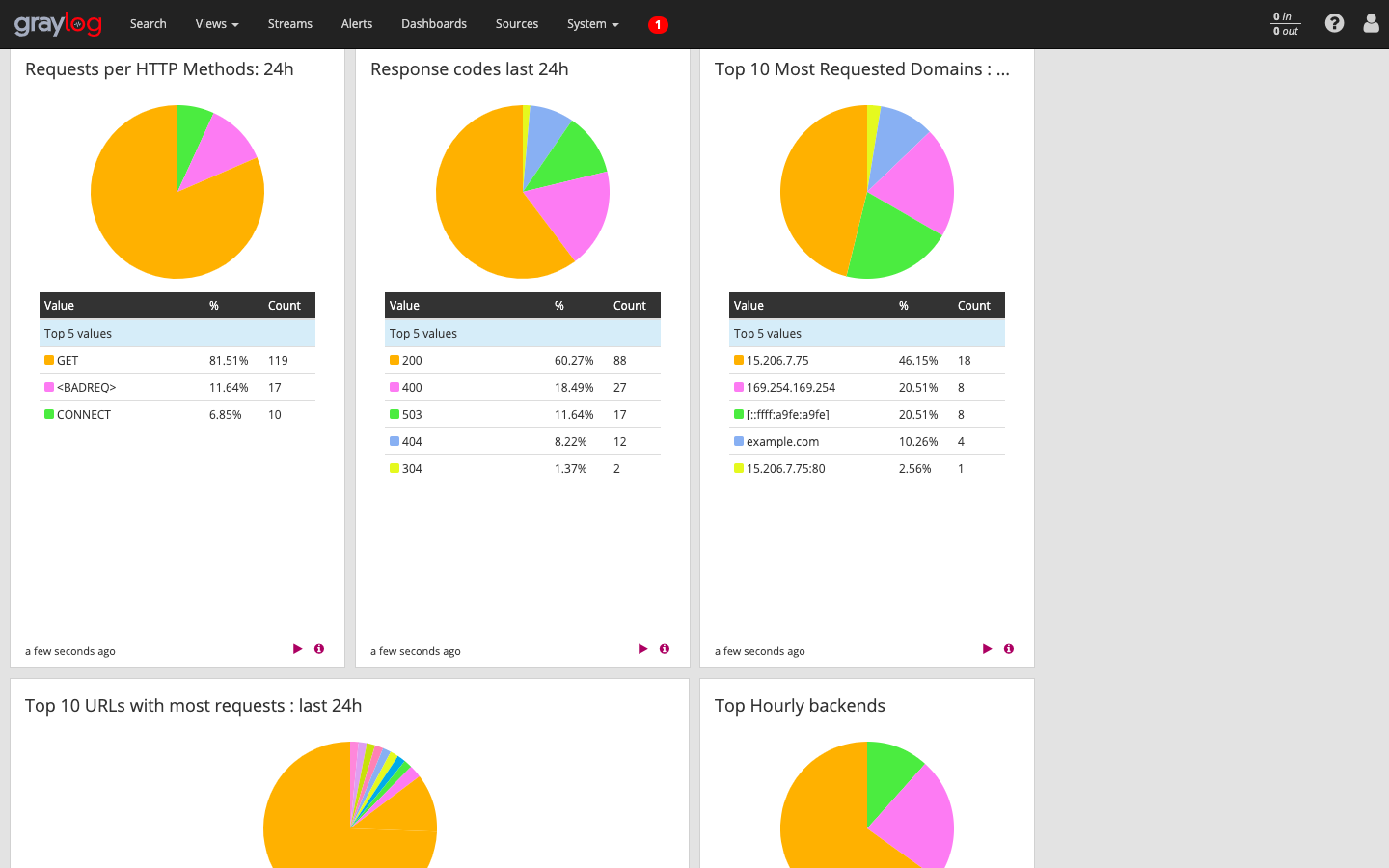The height and width of the screenshot is (868, 1389).
Task: Click the Response codes pie chart
Action: tap(523, 192)
